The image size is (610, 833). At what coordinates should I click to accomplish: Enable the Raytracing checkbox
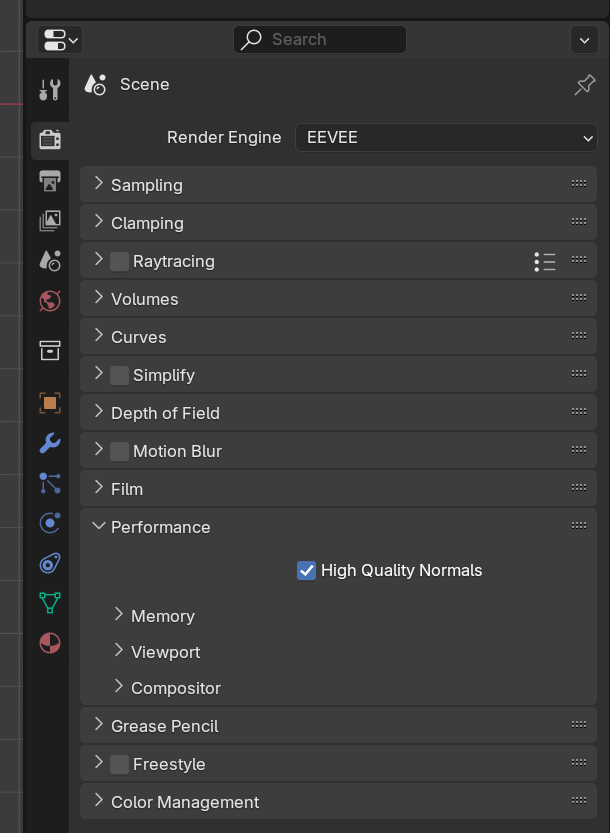pyautogui.click(x=119, y=261)
